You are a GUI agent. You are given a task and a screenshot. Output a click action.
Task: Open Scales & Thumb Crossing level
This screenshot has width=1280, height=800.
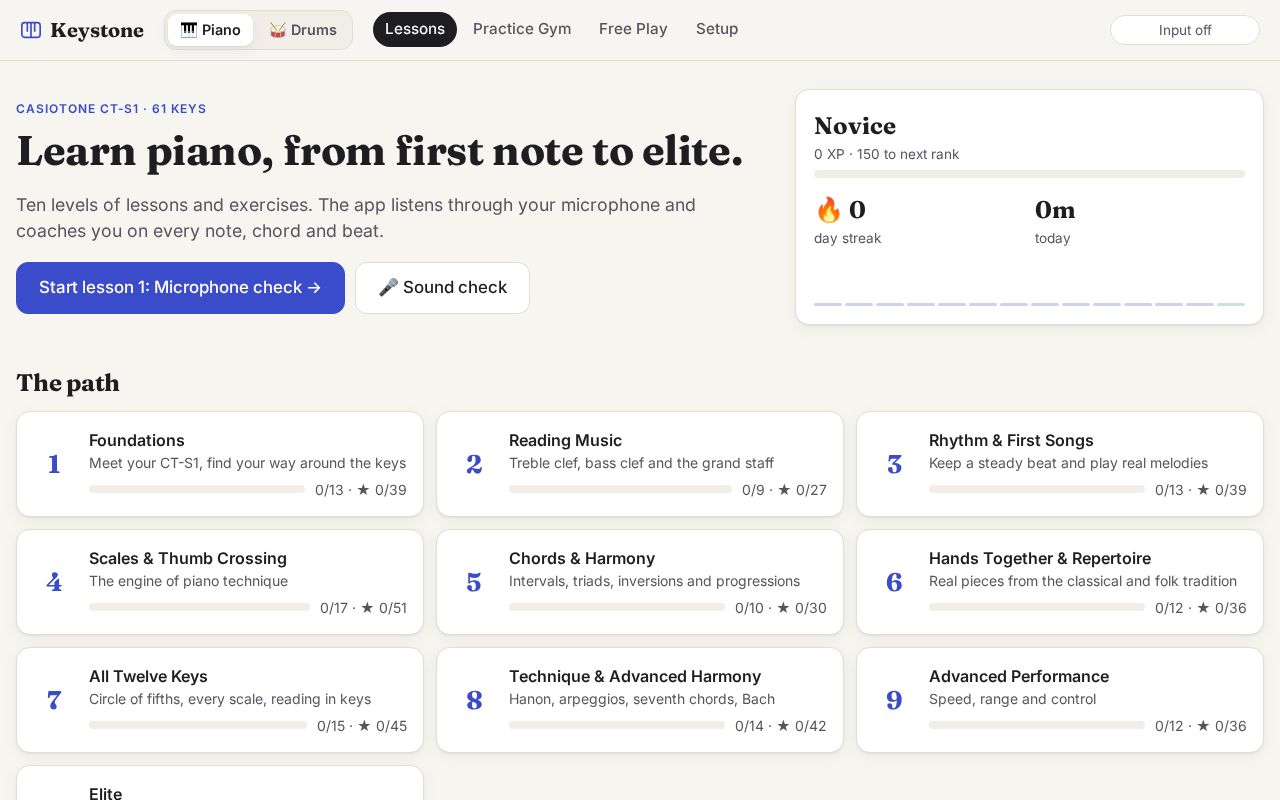[220, 582]
